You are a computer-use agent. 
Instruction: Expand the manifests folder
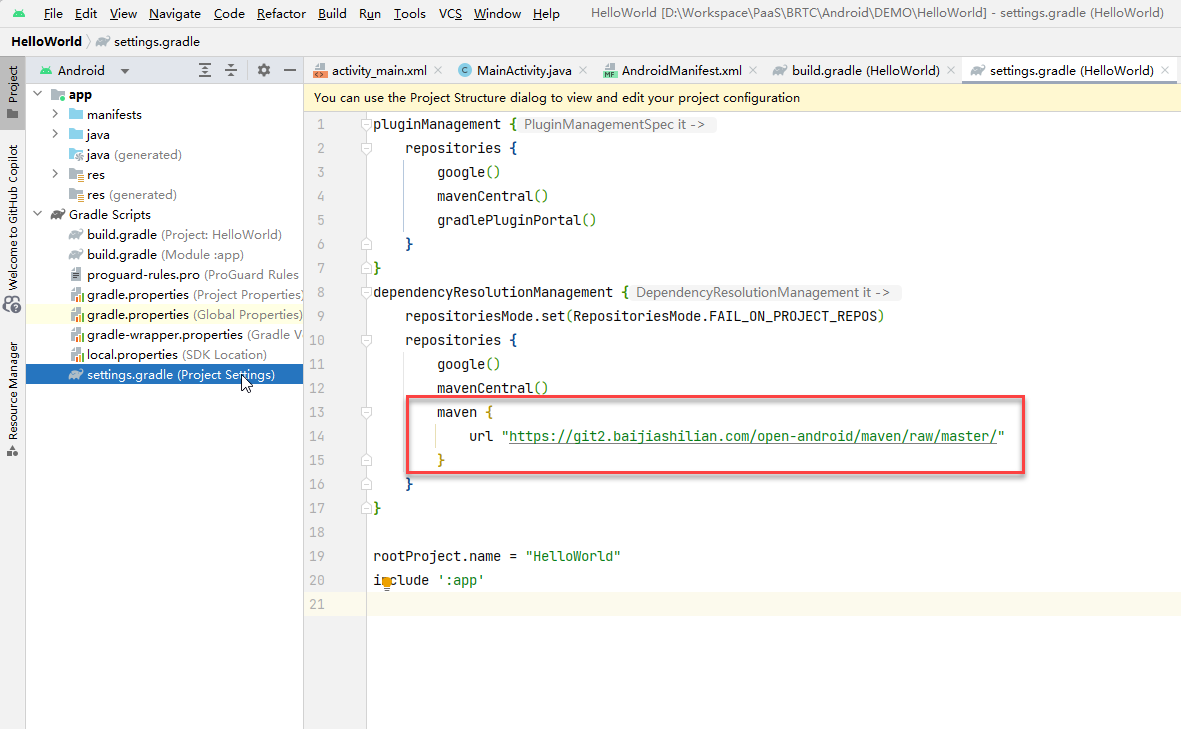[x=56, y=115]
